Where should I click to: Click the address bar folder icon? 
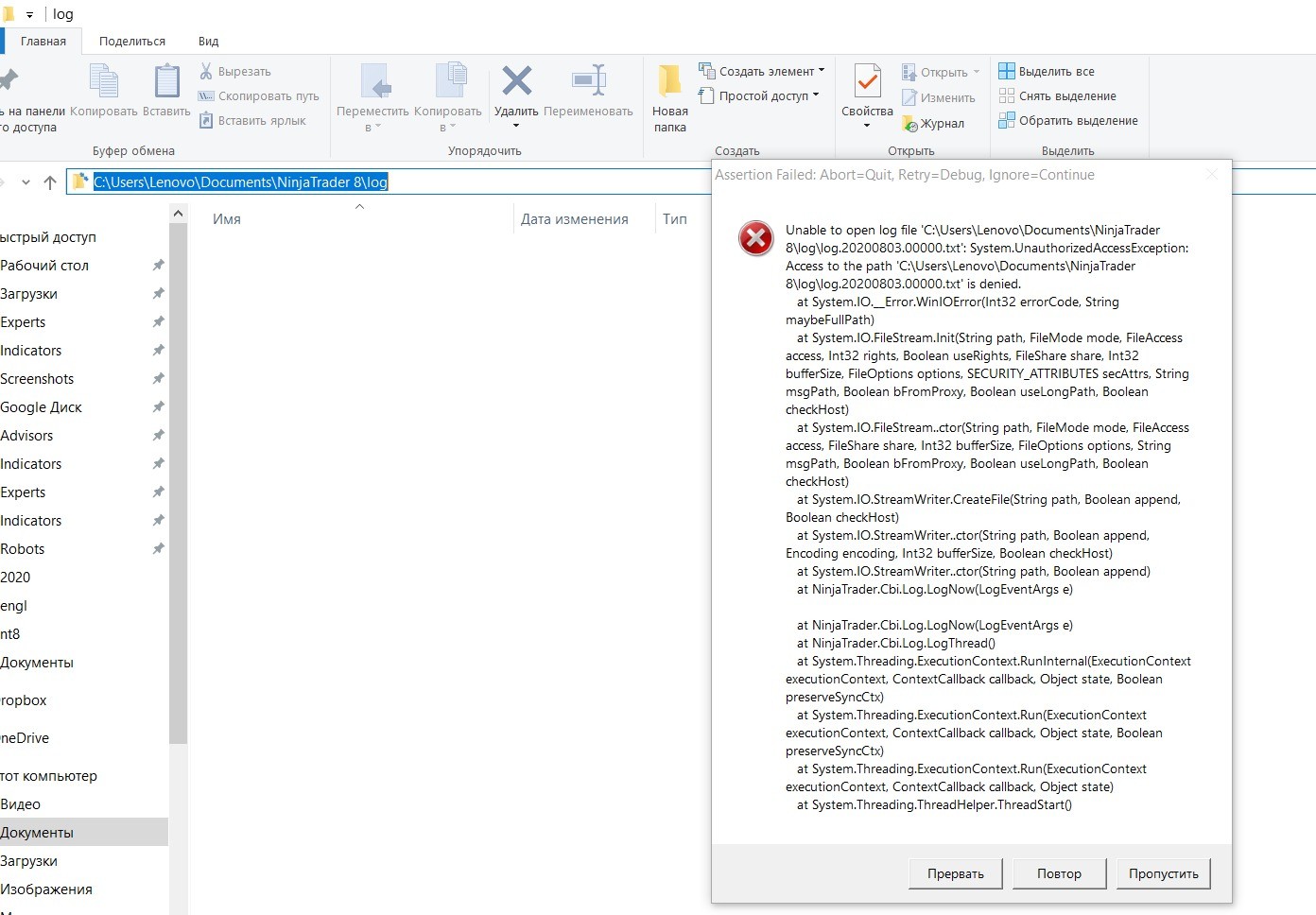pos(80,181)
